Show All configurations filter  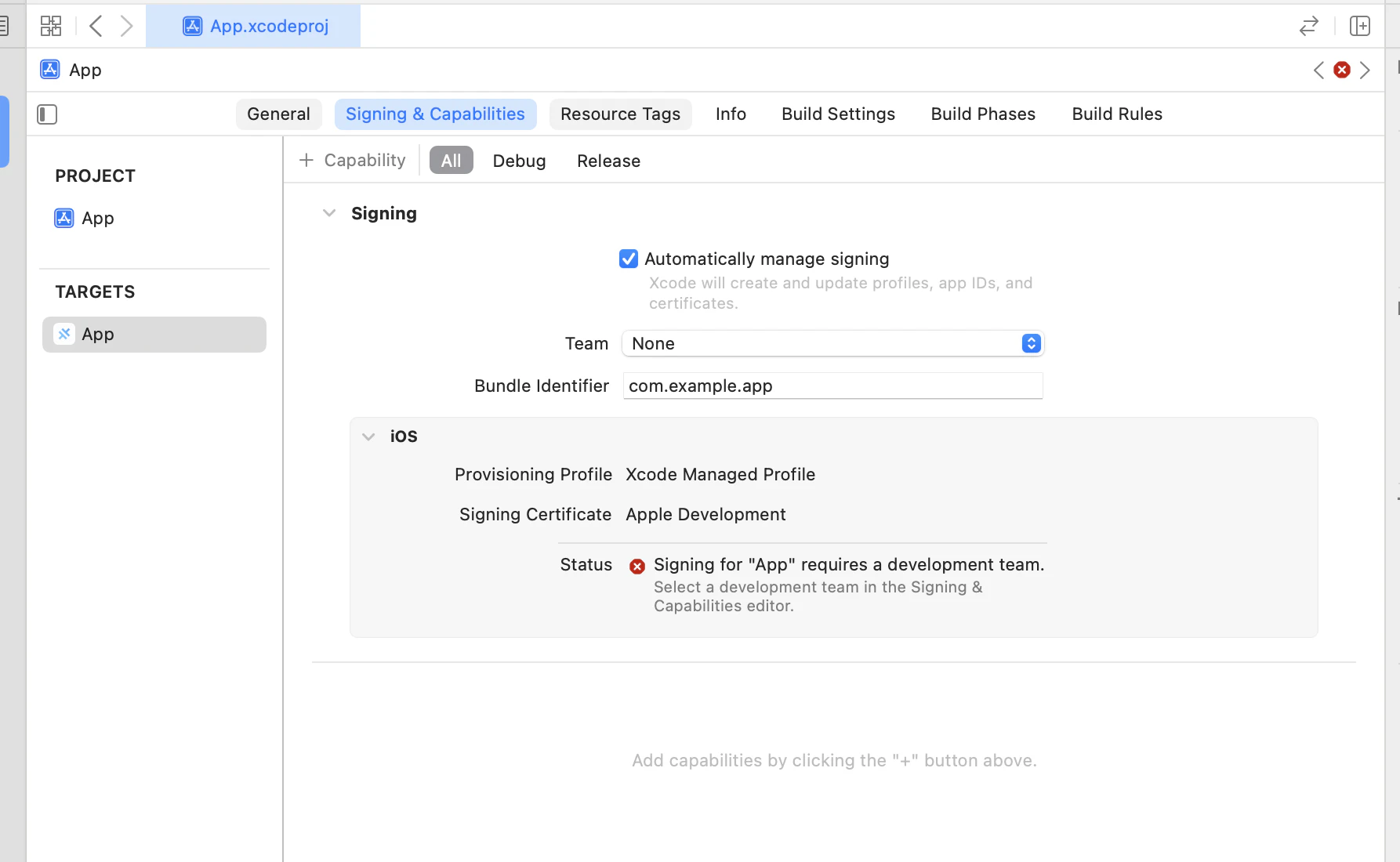coord(451,160)
